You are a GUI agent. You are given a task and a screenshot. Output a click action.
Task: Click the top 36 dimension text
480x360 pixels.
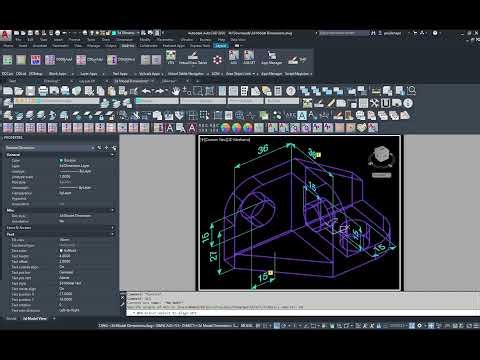click(263, 149)
